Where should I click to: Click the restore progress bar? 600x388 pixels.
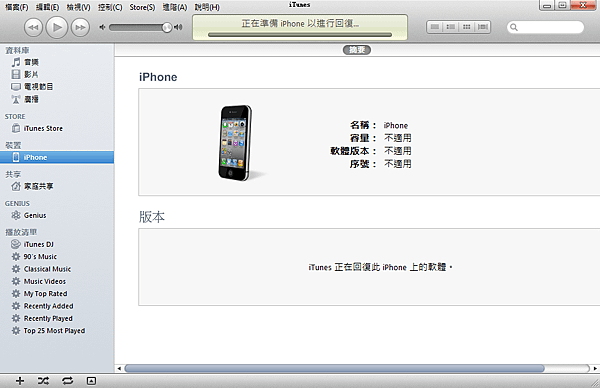tap(300, 35)
